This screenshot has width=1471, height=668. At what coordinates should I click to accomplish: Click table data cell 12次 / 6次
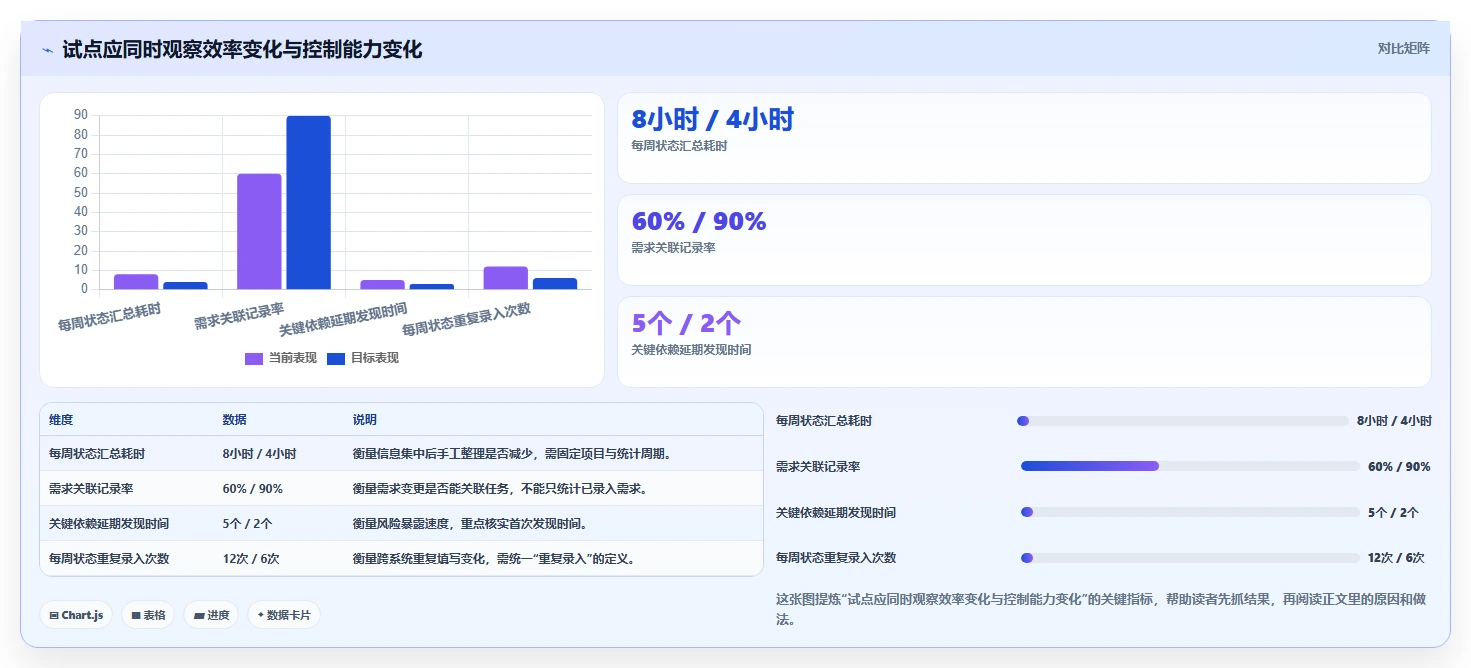(251, 559)
